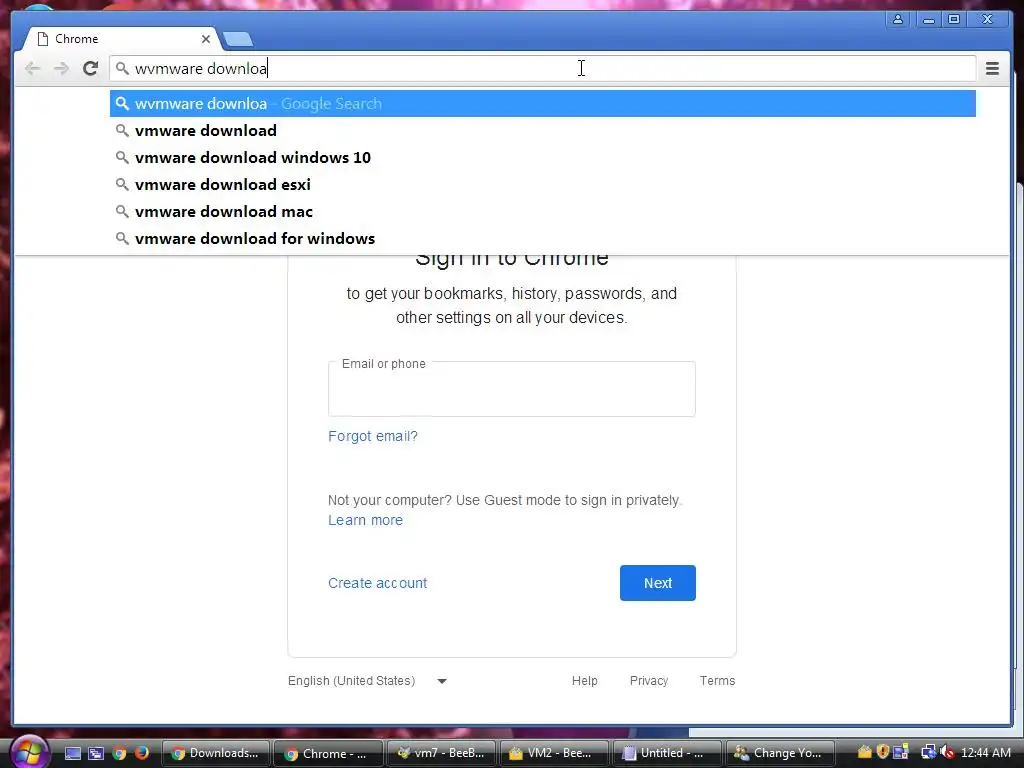Click Switch between windows quick launch icon
The width and height of the screenshot is (1024, 768).
point(96,753)
